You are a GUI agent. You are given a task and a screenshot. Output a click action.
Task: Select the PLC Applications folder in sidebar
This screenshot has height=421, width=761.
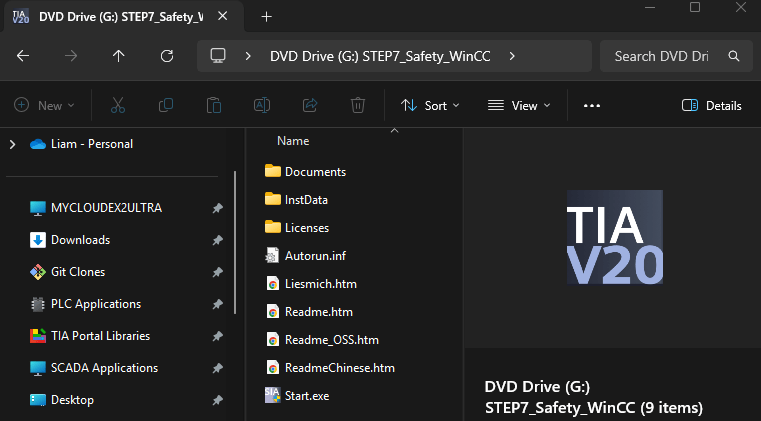pyautogui.click(x=96, y=304)
